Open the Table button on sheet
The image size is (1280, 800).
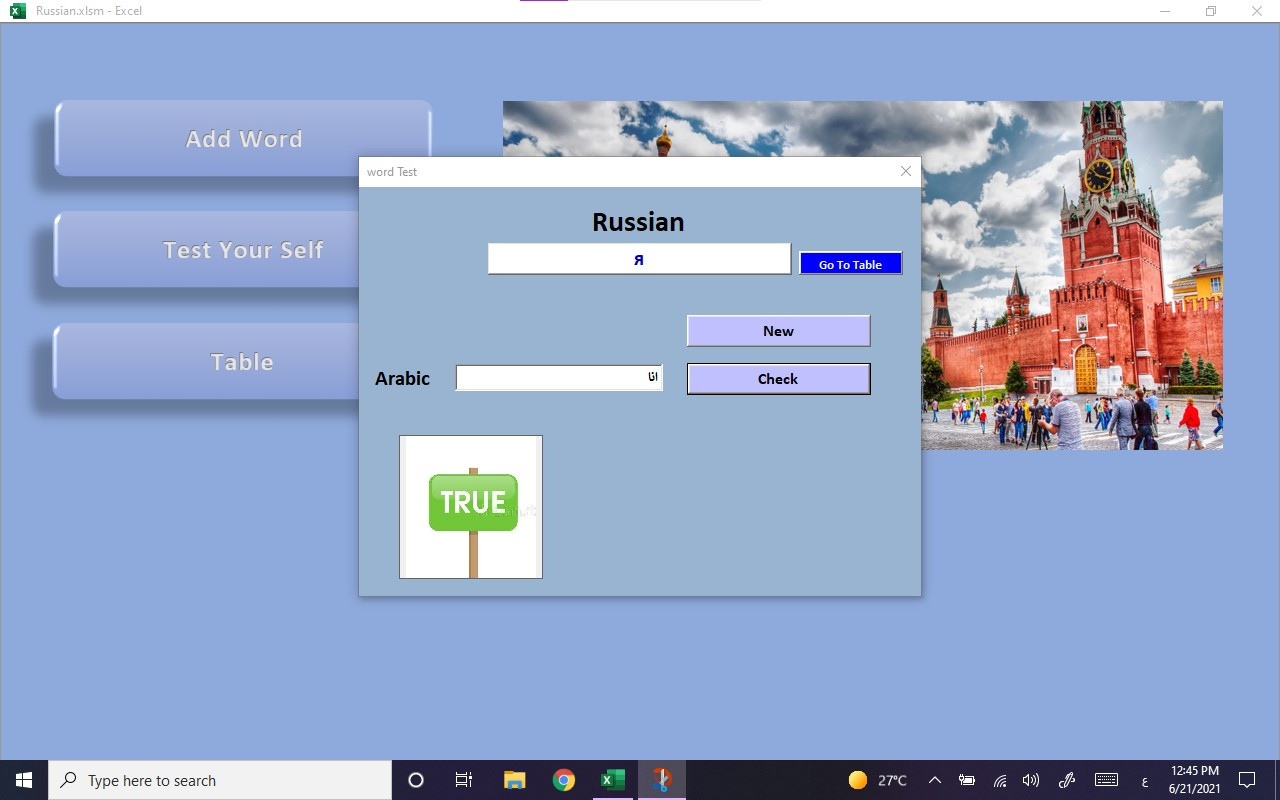[207, 362]
